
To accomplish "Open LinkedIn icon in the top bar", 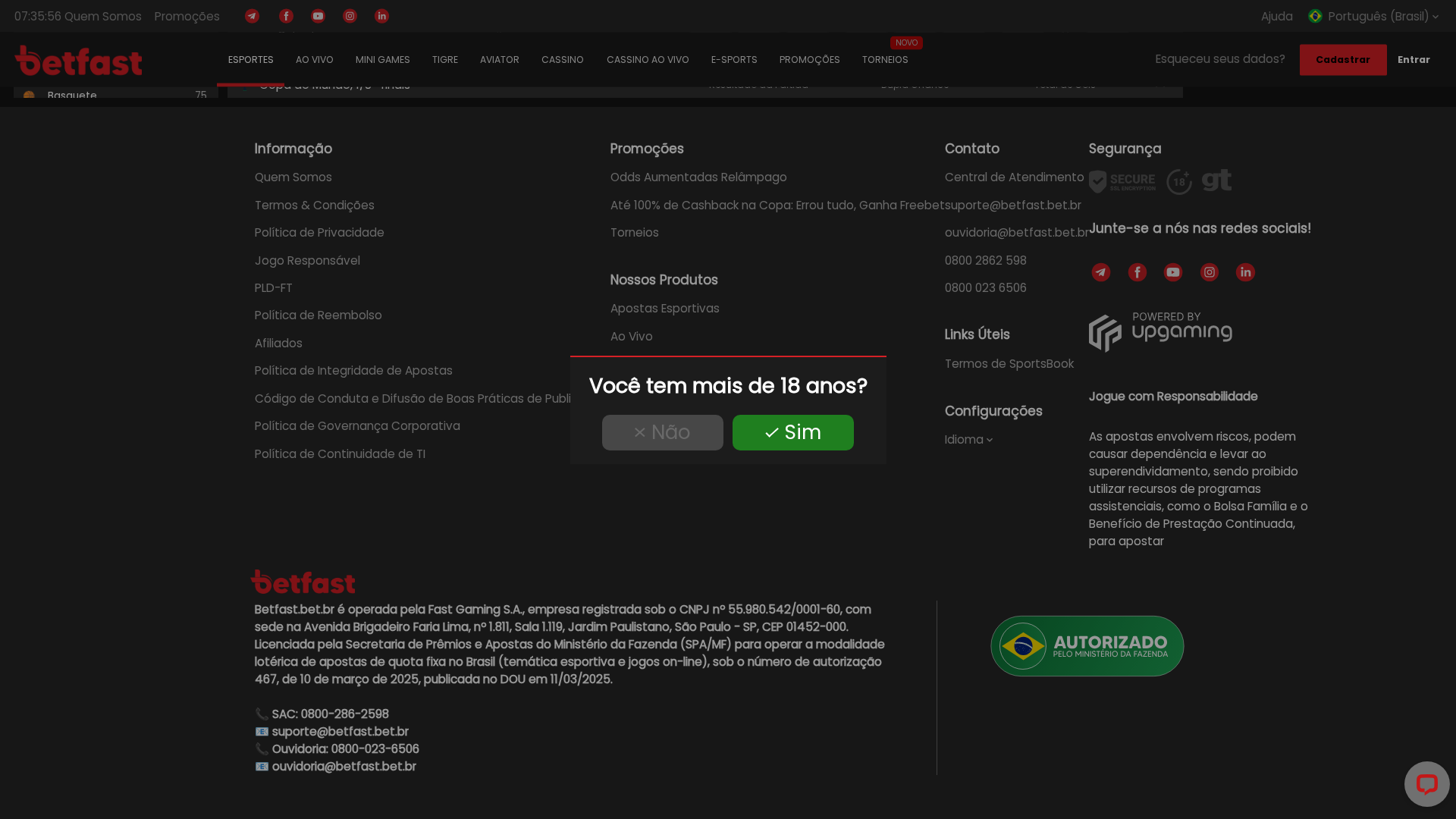I will point(381,16).
